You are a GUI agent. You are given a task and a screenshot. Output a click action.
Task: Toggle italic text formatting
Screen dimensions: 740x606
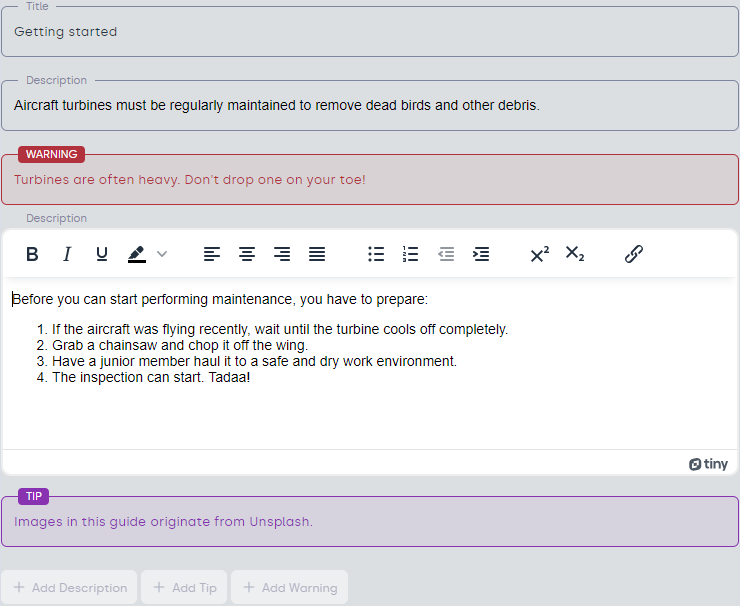coord(67,254)
